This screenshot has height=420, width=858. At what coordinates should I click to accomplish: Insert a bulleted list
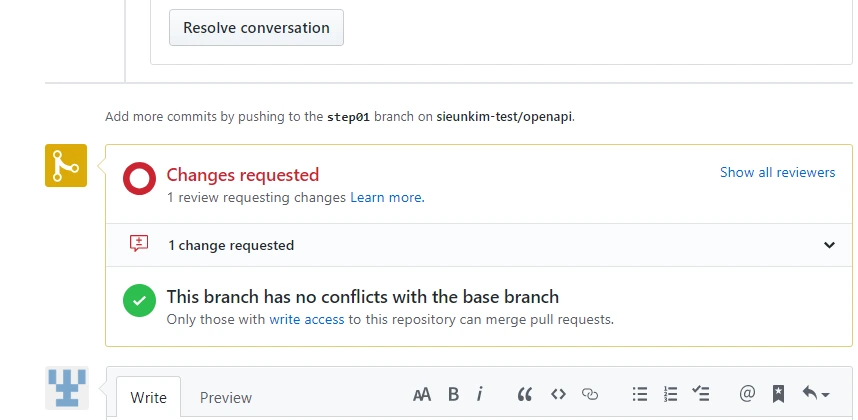(640, 395)
